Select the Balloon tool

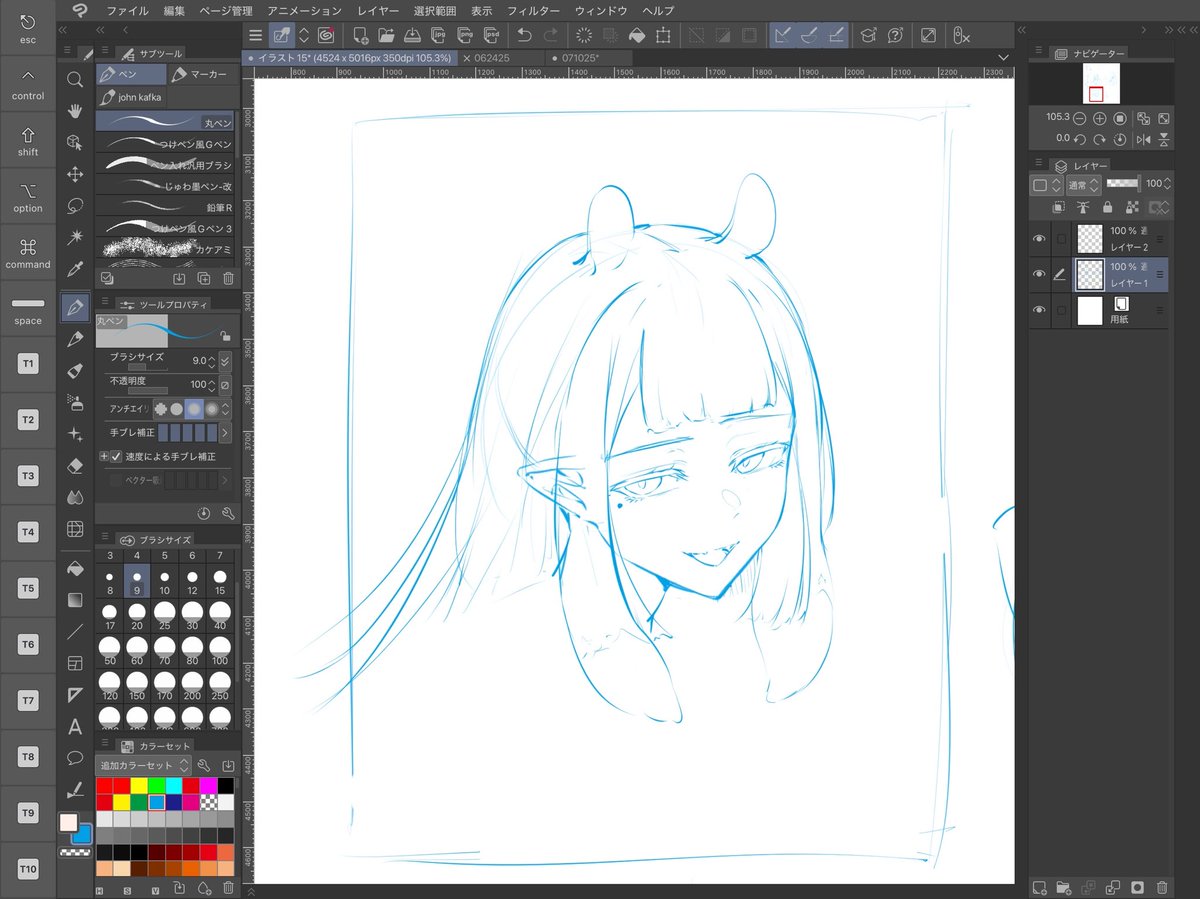(x=75, y=758)
